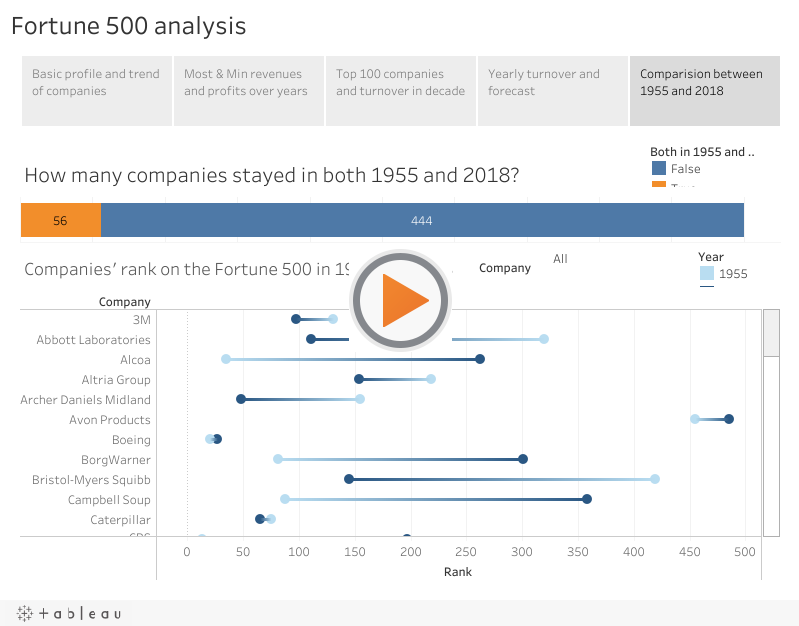Image resolution: width=799 pixels, height=626 pixels.
Task: Switch to Basic profile and trend tab
Action: coord(97,91)
